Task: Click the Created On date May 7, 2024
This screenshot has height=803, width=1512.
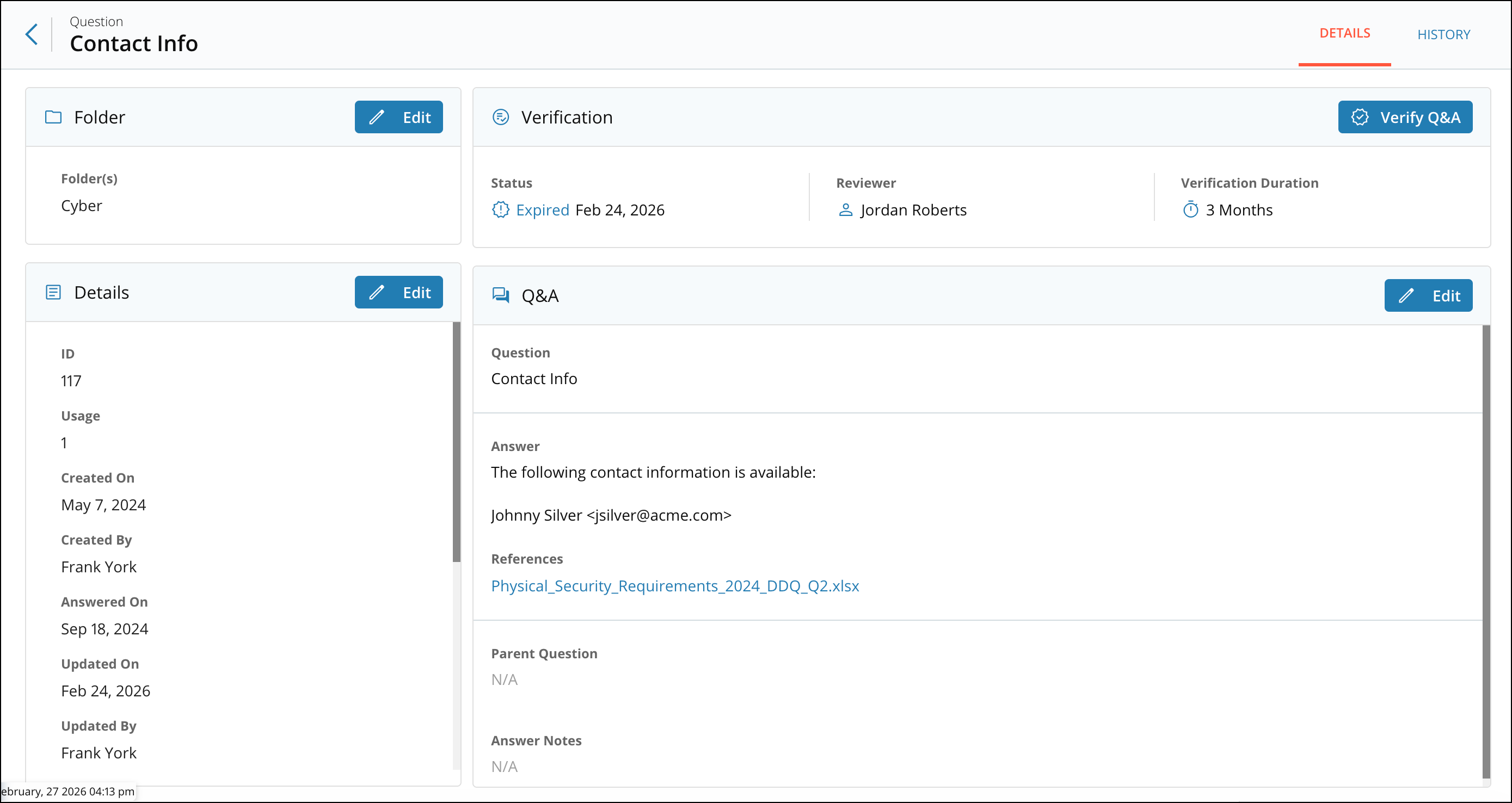Action: tap(103, 505)
